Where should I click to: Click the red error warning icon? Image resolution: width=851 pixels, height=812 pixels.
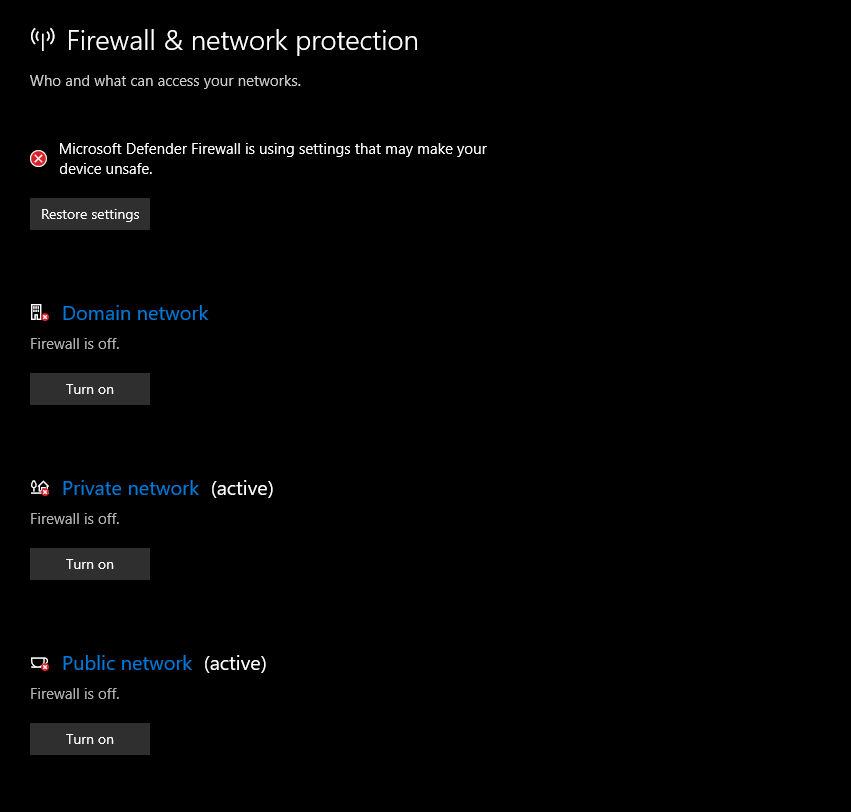(x=39, y=158)
